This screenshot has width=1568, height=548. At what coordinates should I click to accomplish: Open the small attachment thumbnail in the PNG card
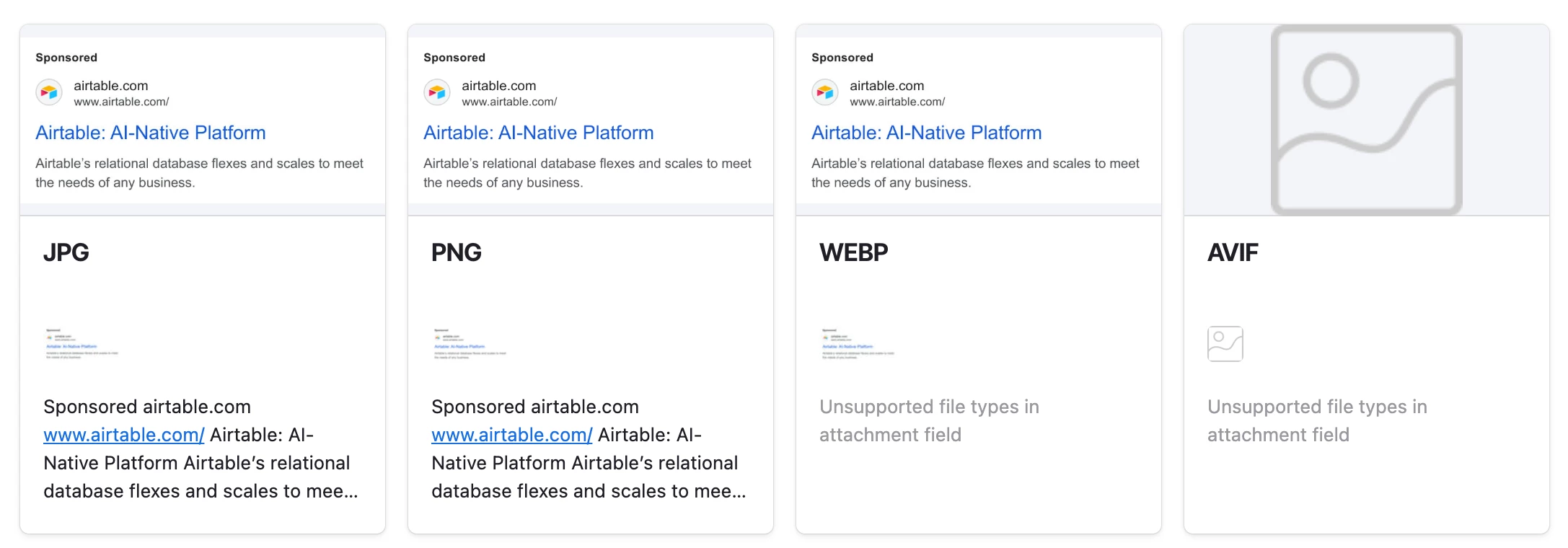point(470,344)
